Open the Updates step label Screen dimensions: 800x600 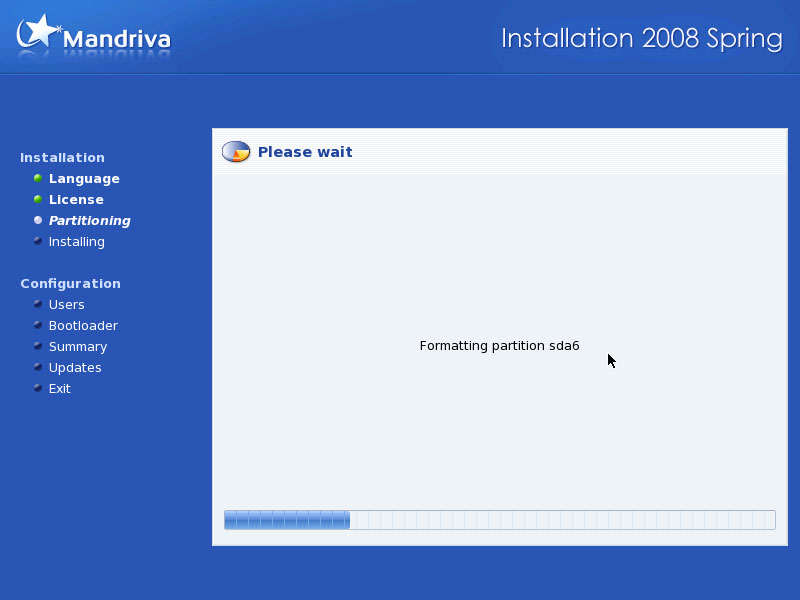(75, 368)
